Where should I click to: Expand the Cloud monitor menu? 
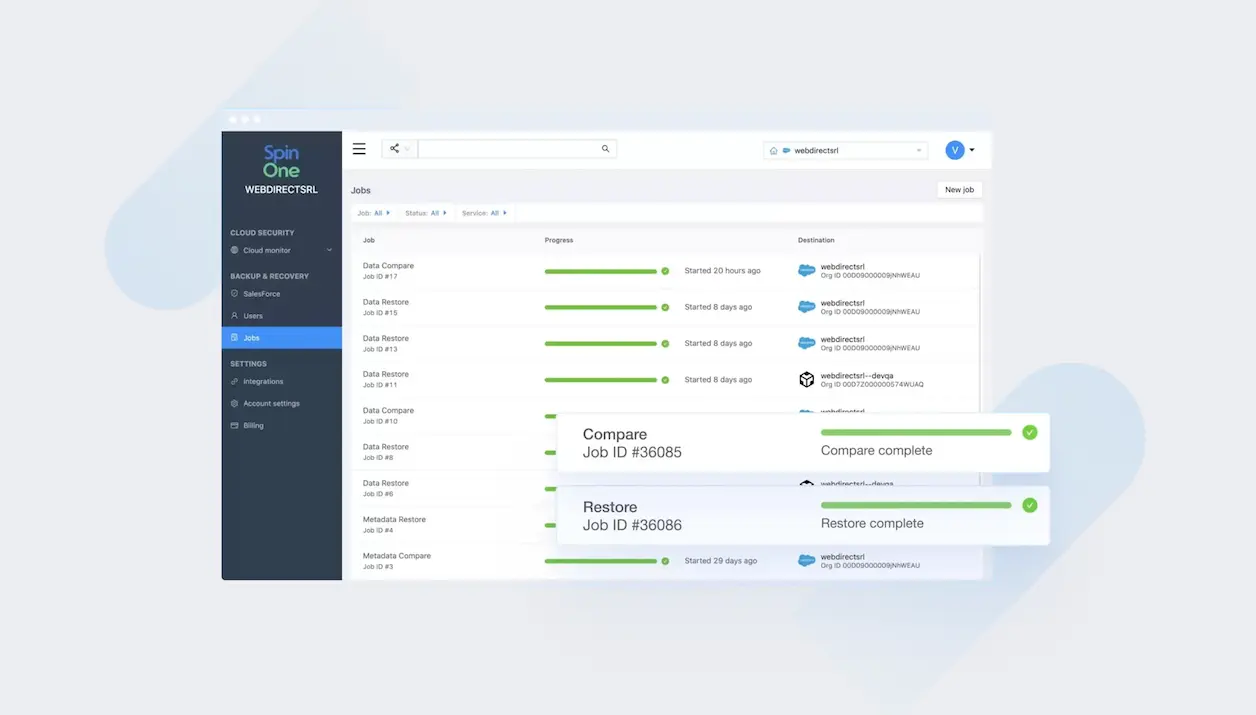click(329, 251)
